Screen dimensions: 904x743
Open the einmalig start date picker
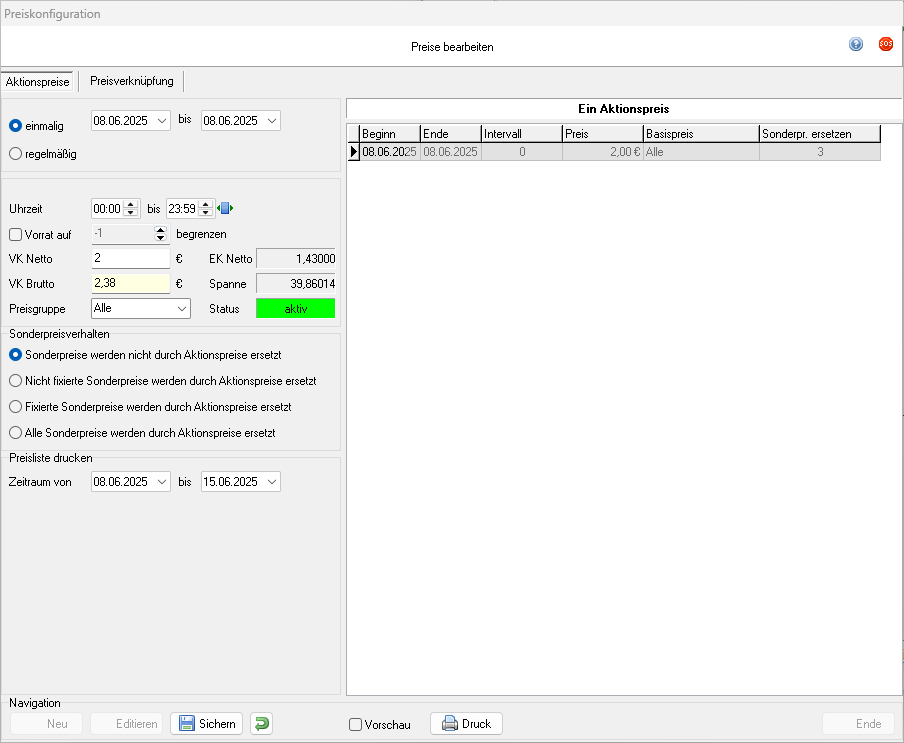(x=162, y=121)
